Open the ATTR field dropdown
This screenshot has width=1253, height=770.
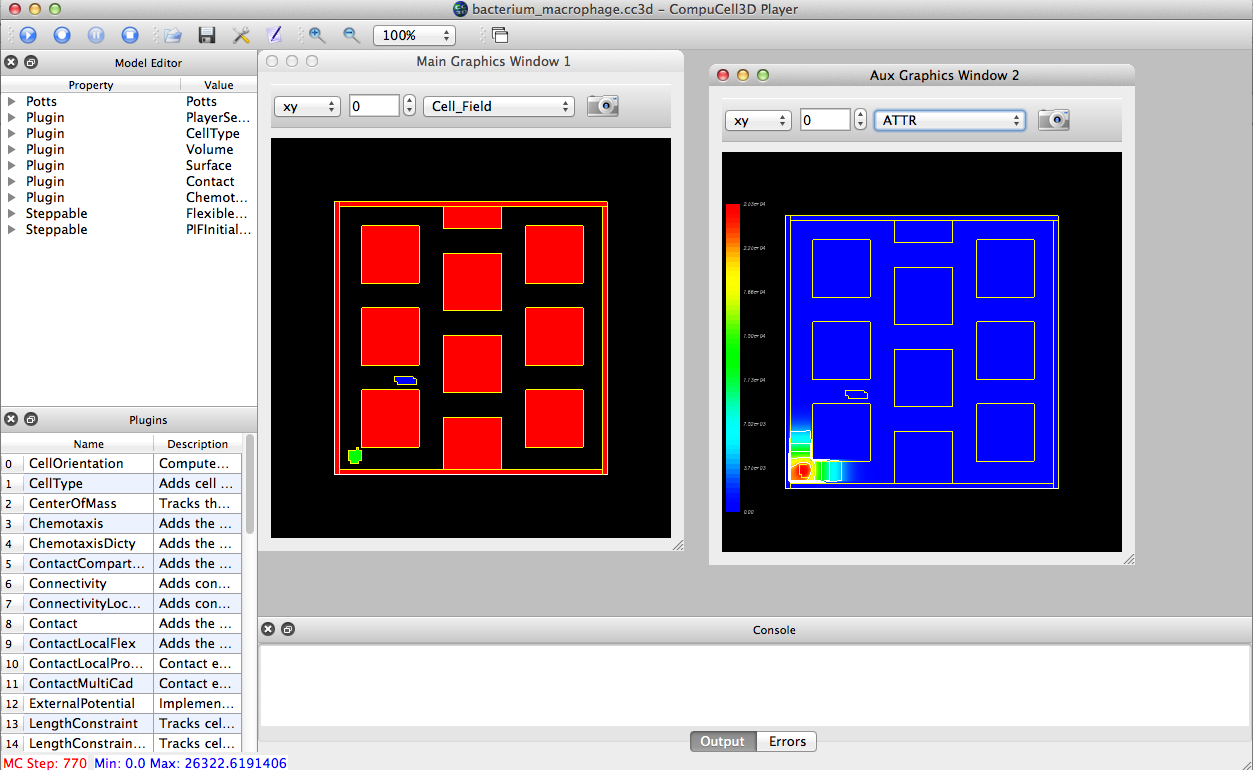[948, 119]
